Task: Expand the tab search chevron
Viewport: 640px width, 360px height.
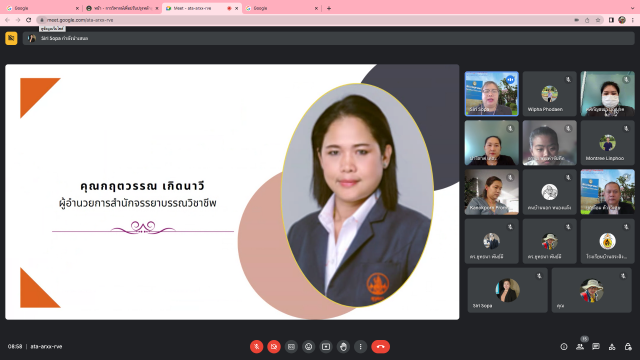Action: [633, 8]
